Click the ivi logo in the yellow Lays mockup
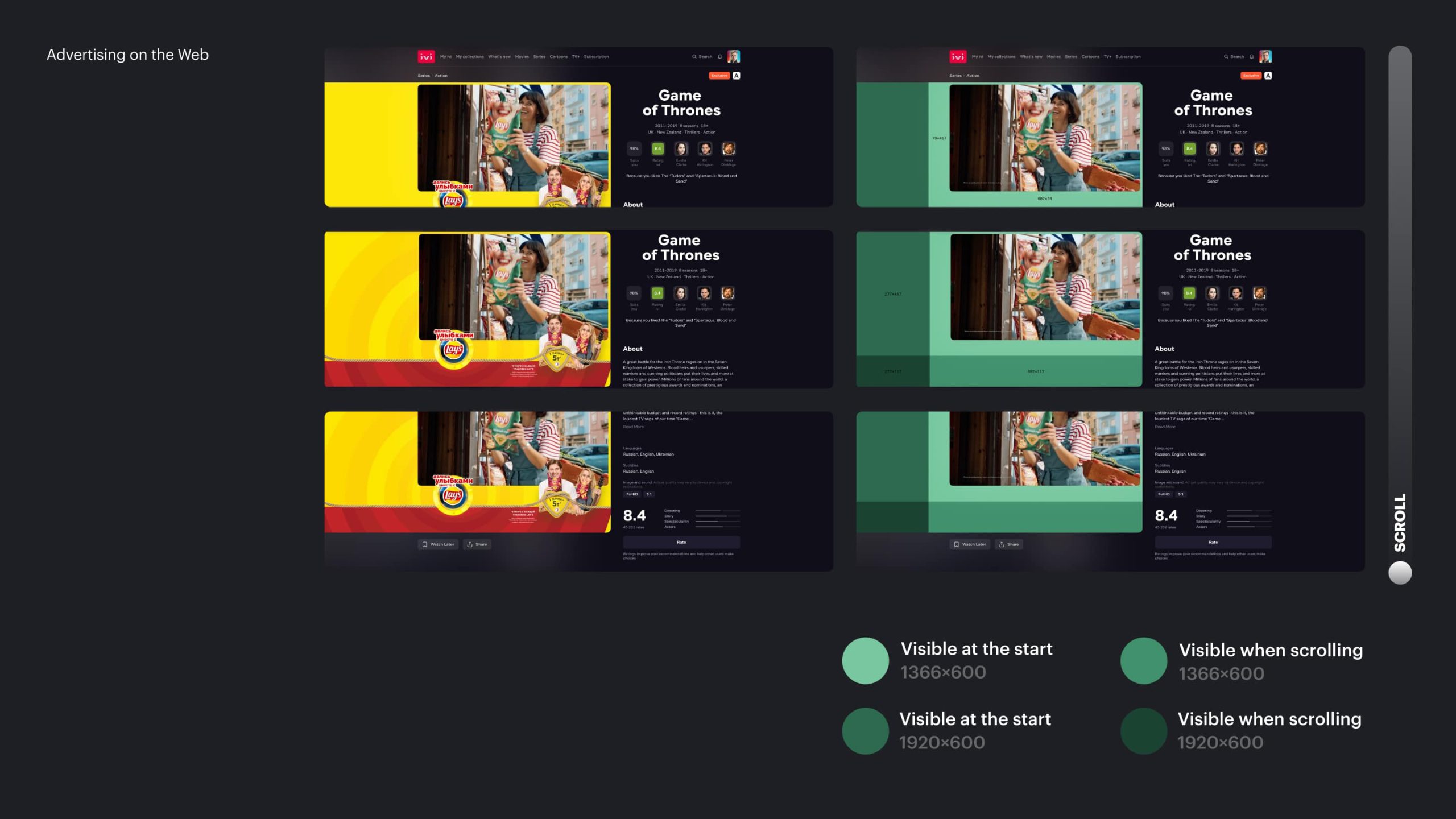Screen dimensions: 1456x819 tap(426, 56)
